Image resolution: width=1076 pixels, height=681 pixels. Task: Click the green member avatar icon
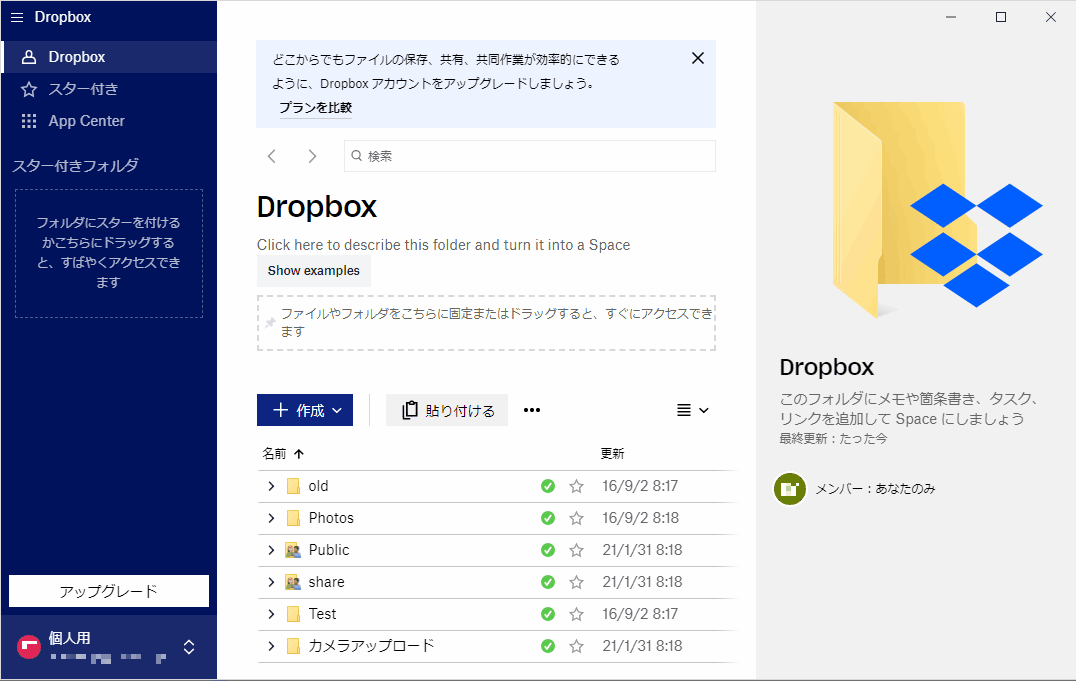[x=790, y=489]
